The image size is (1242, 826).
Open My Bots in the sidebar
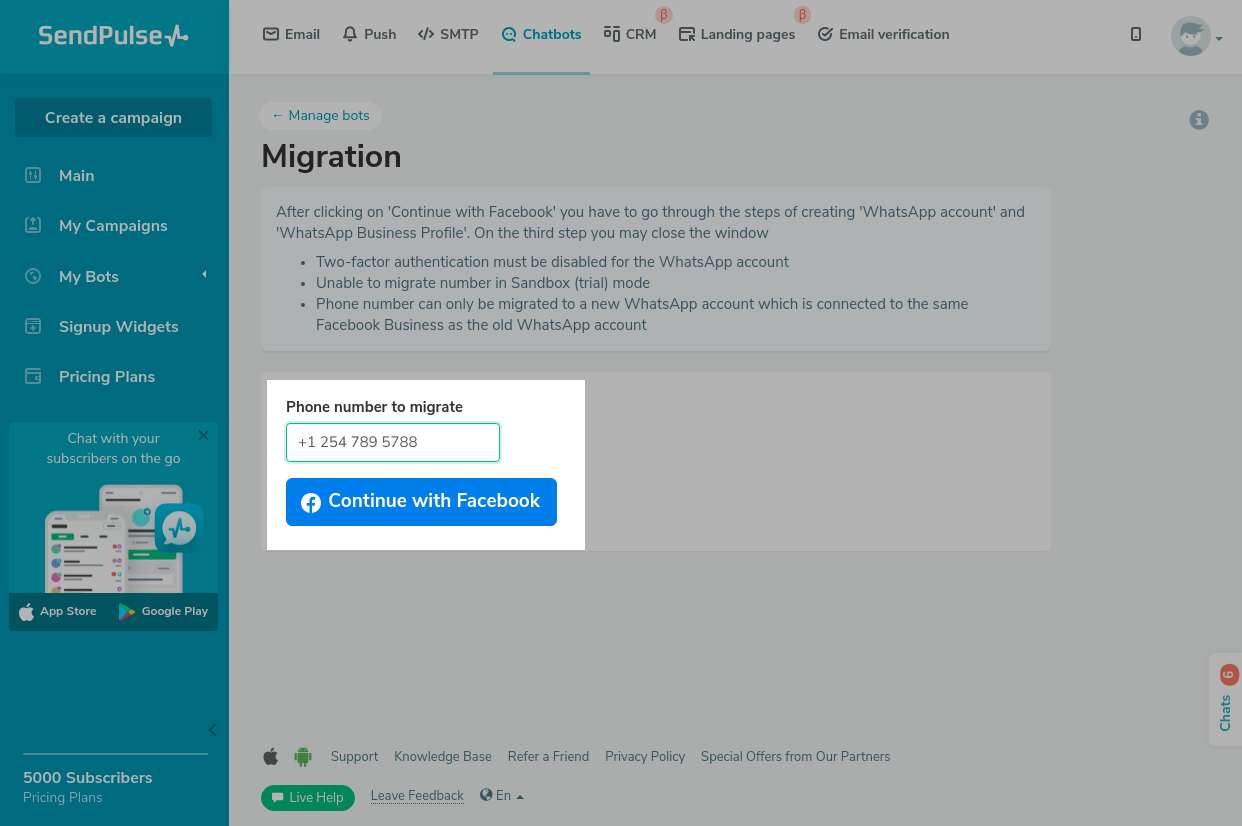88,276
